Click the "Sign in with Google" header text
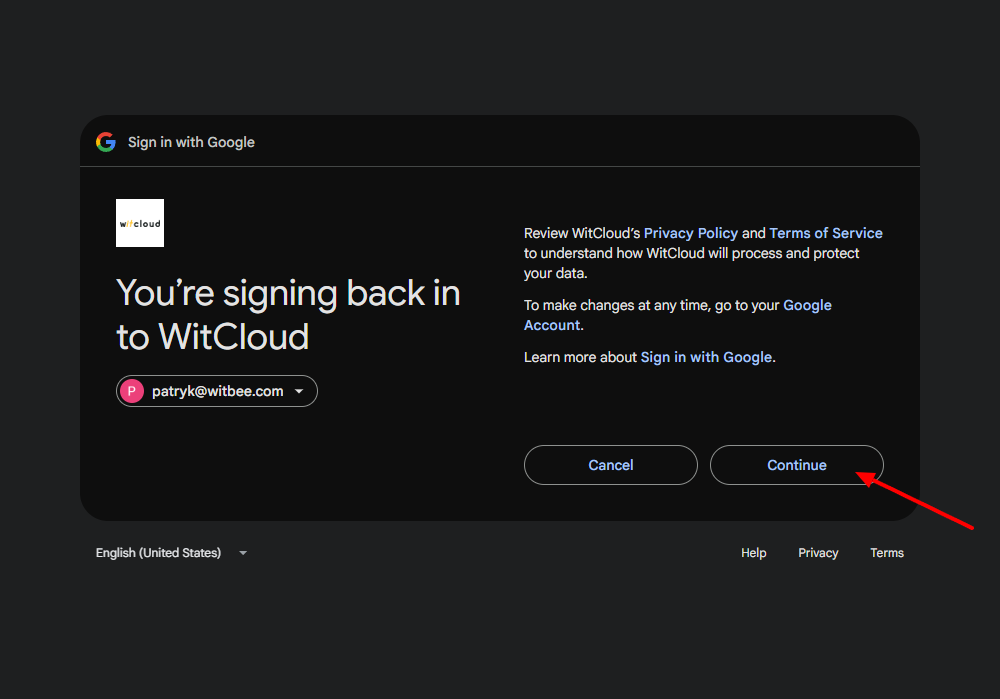The width and height of the screenshot is (1000, 699). [x=191, y=142]
